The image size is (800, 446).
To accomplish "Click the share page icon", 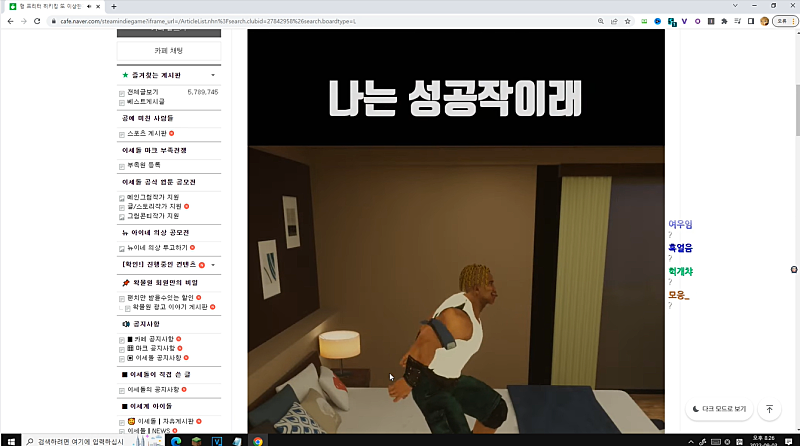I will coord(614,21).
